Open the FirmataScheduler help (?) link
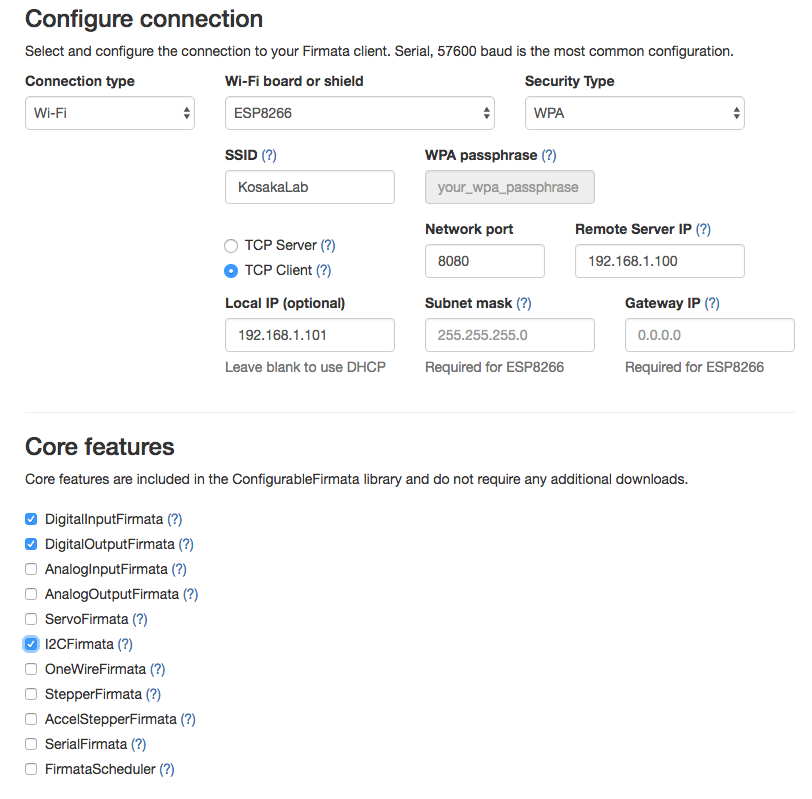The width and height of the screenshot is (812, 799). coord(166,769)
